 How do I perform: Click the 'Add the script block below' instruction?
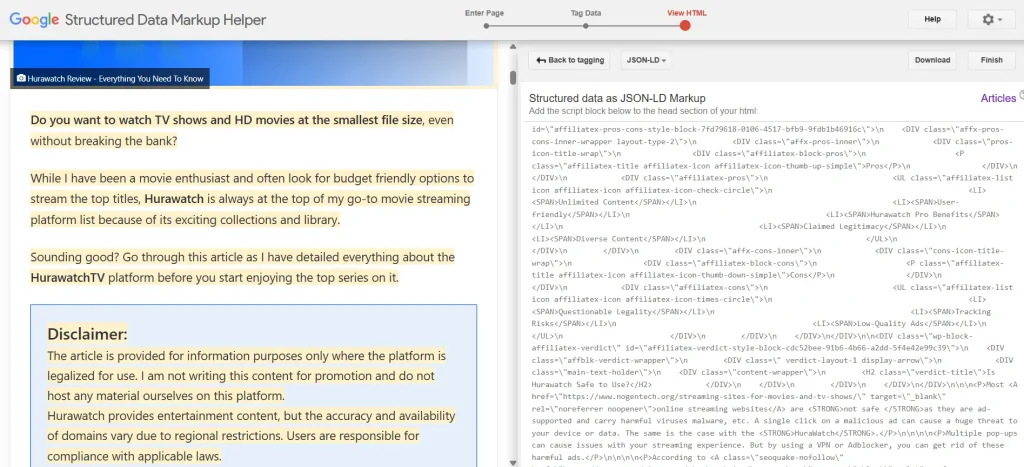click(643, 111)
